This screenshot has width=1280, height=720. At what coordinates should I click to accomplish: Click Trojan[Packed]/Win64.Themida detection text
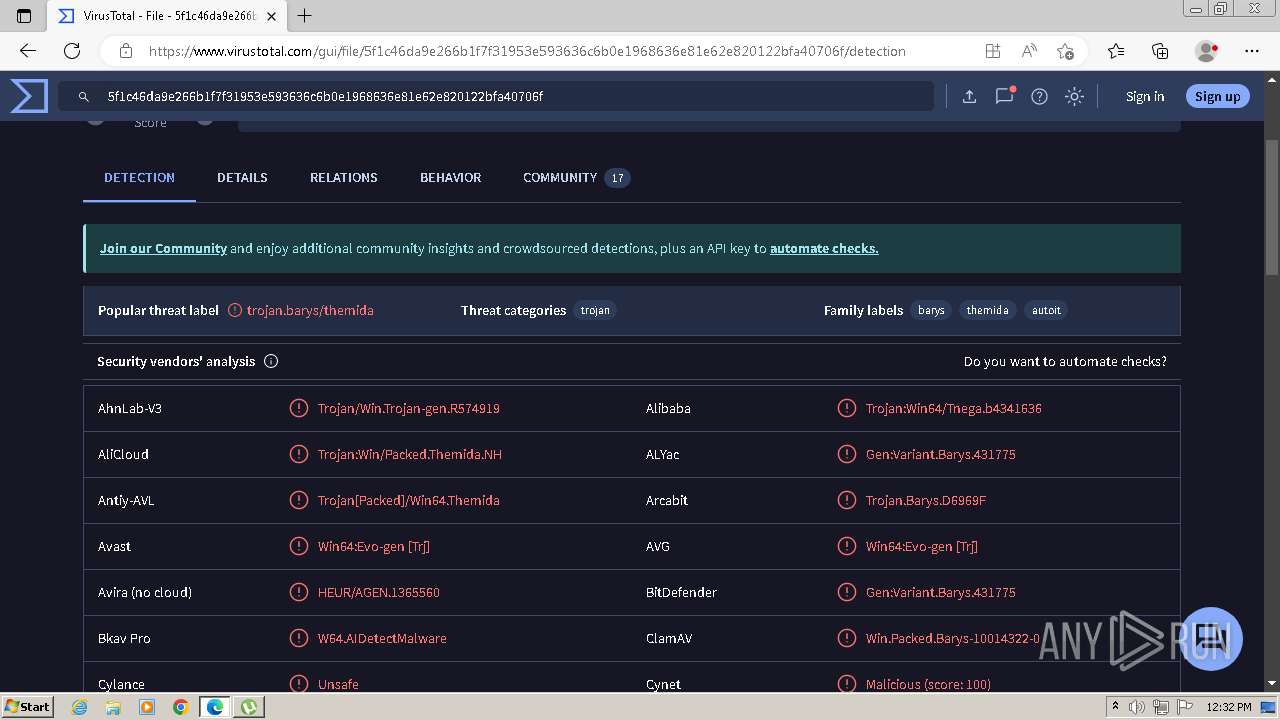click(x=409, y=500)
